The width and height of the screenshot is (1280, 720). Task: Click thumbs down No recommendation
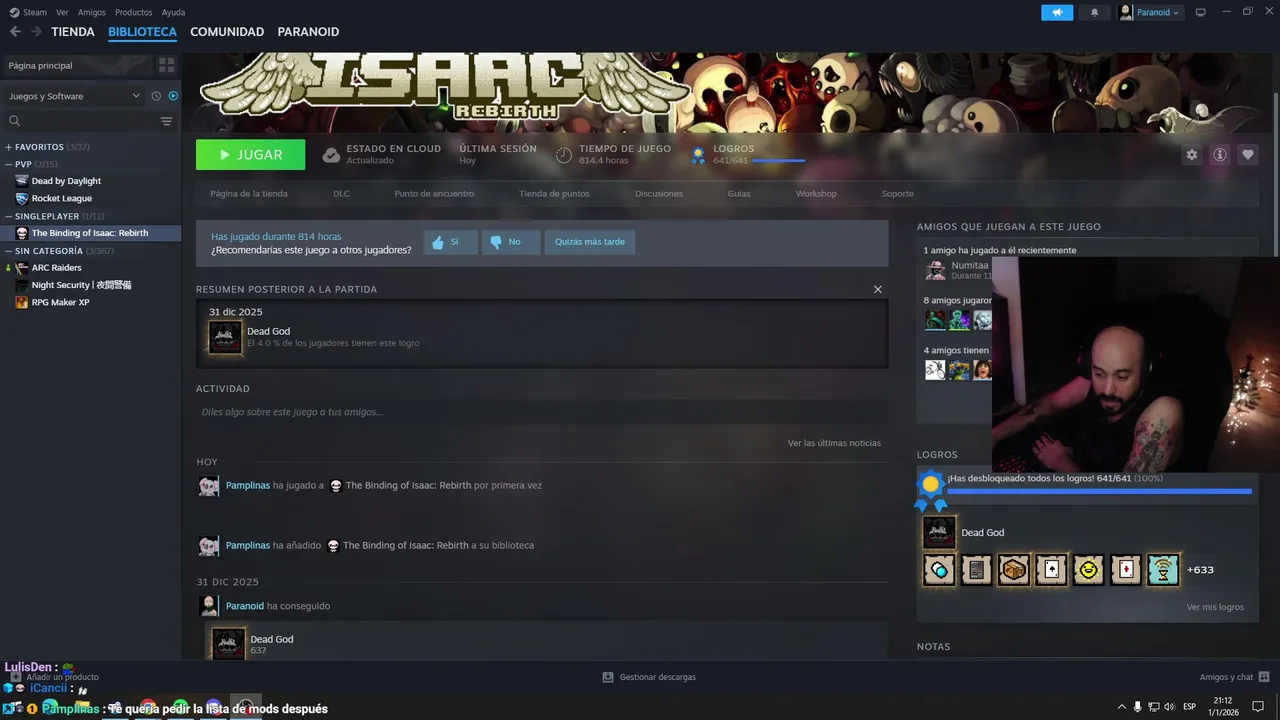511,242
